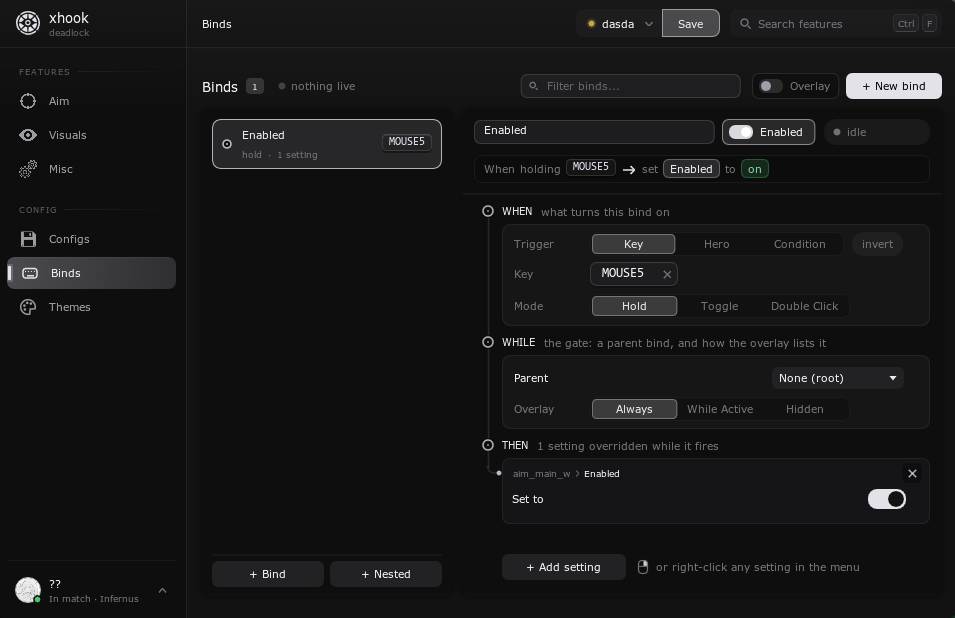
Task: Toggle the invert trigger option
Action: 877,244
